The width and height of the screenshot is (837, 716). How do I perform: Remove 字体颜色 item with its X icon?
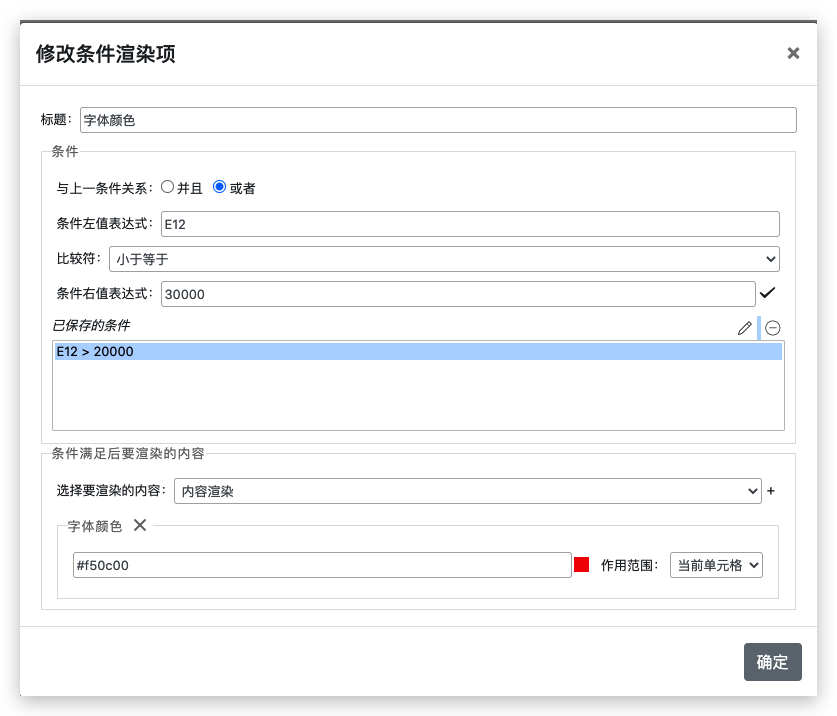pyautogui.click(x=140, y=525)
